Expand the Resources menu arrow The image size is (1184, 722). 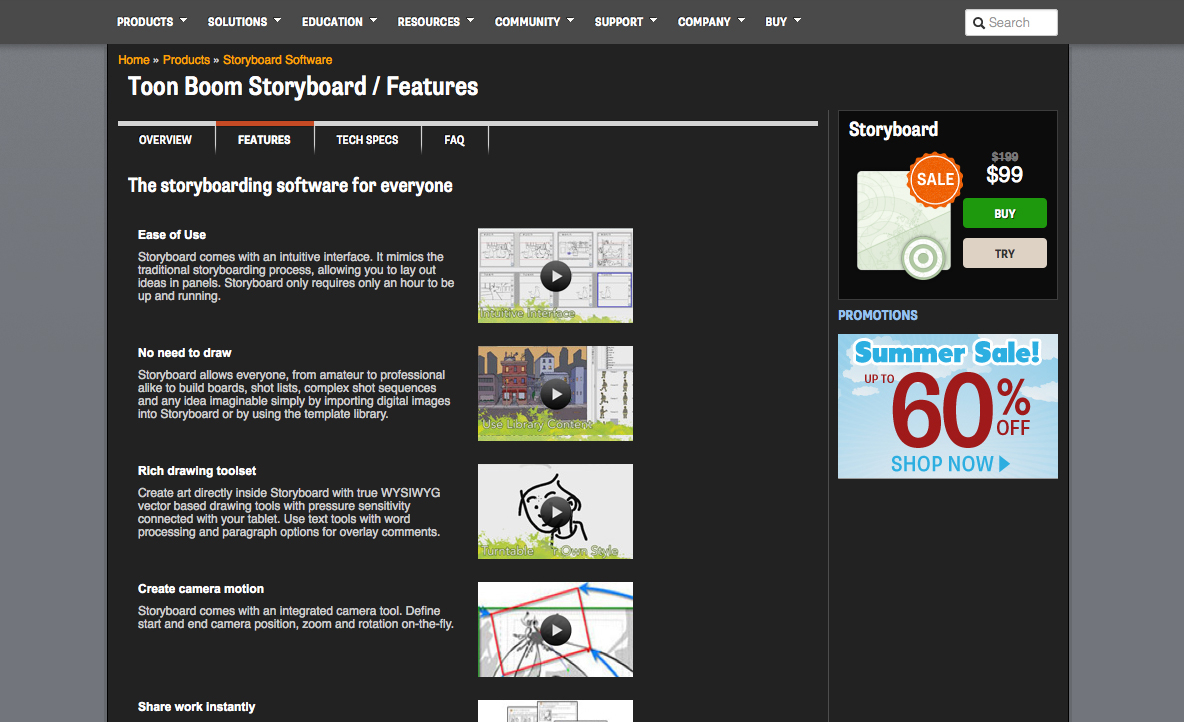[x=470, y=20]
